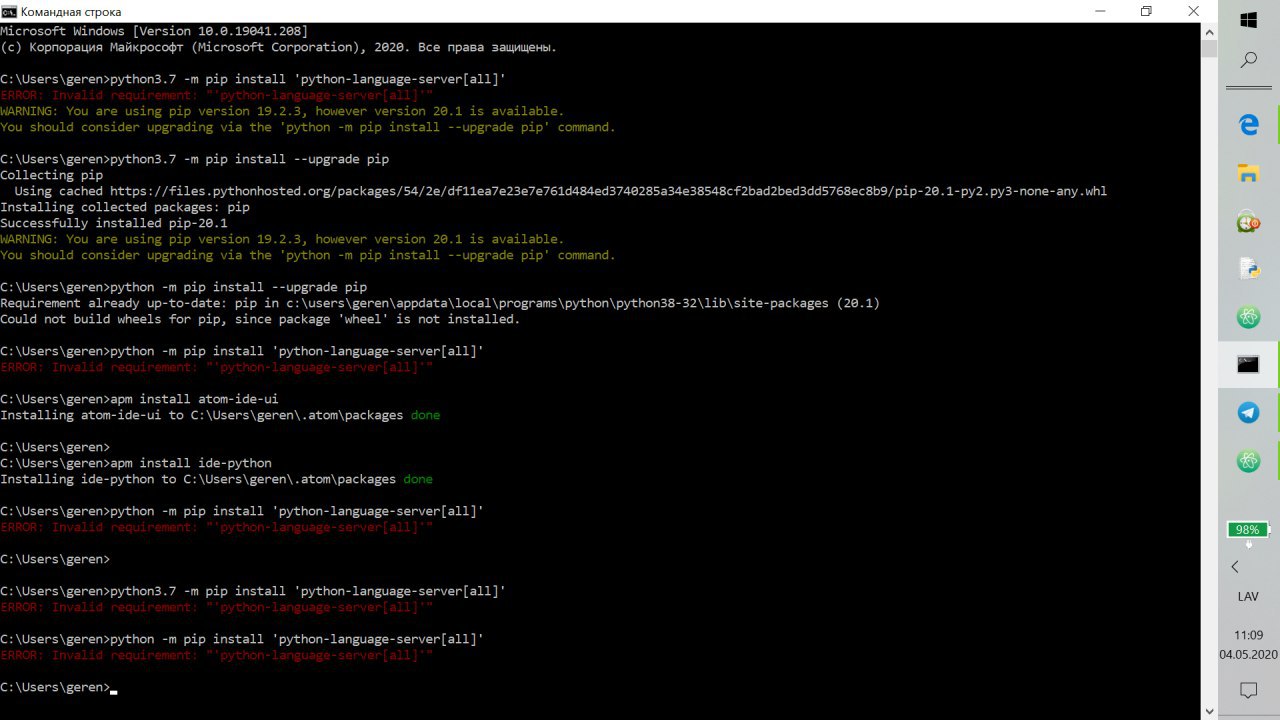
Task: Click the 'Collecting pip' output line
Action: coord(51,175)
